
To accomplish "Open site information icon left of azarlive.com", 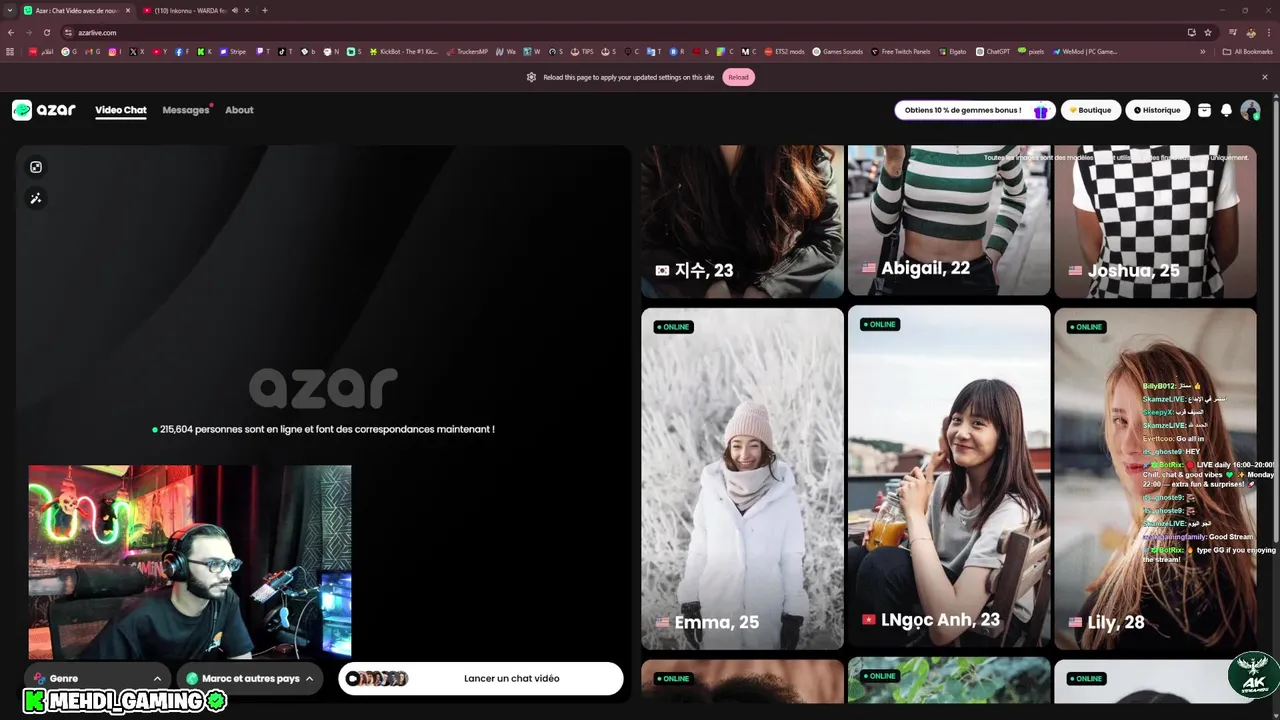I will [68, 32].
